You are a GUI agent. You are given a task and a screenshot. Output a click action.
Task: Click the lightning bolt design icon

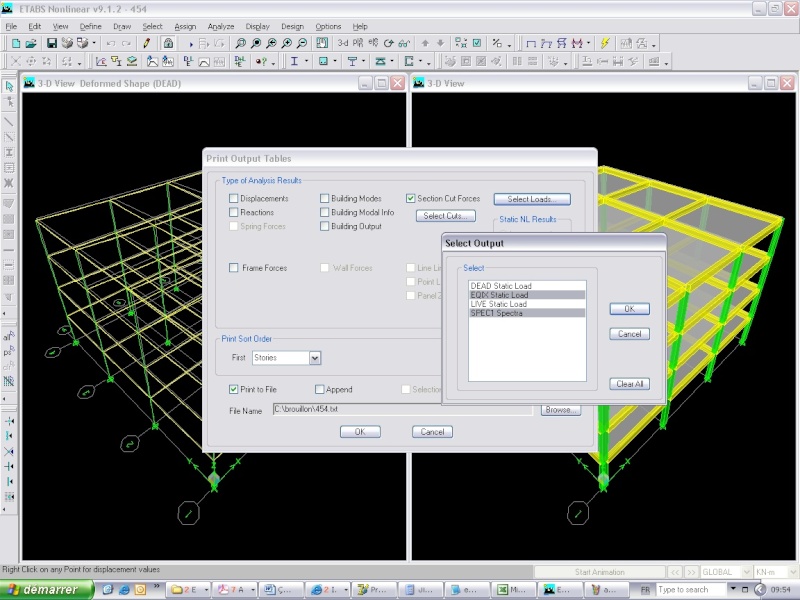point(605,43)
